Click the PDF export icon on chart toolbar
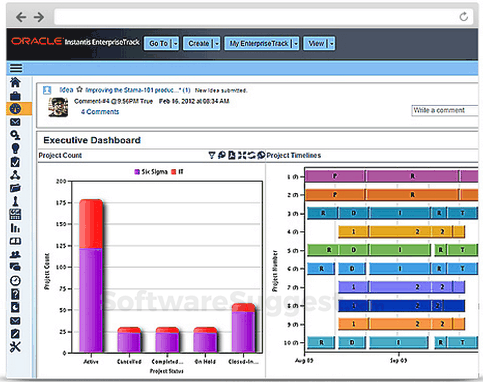The width and height of the screenshot is (483, 382). click(232, 155)
